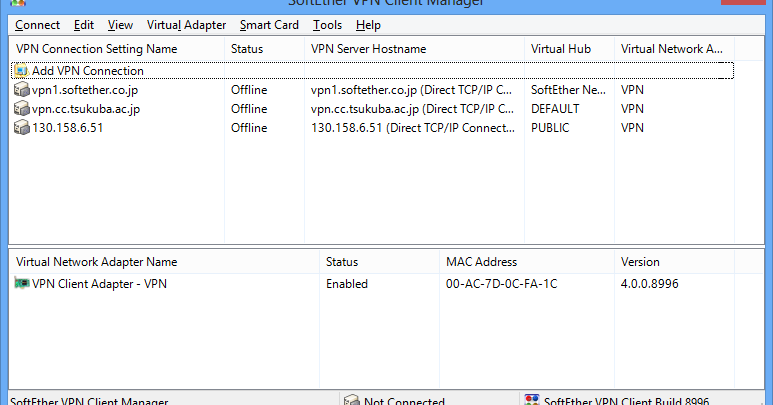Click the PUBLIC virtual hub cell
This screenshot has height=405, width=773.
[x=550, y=128]
